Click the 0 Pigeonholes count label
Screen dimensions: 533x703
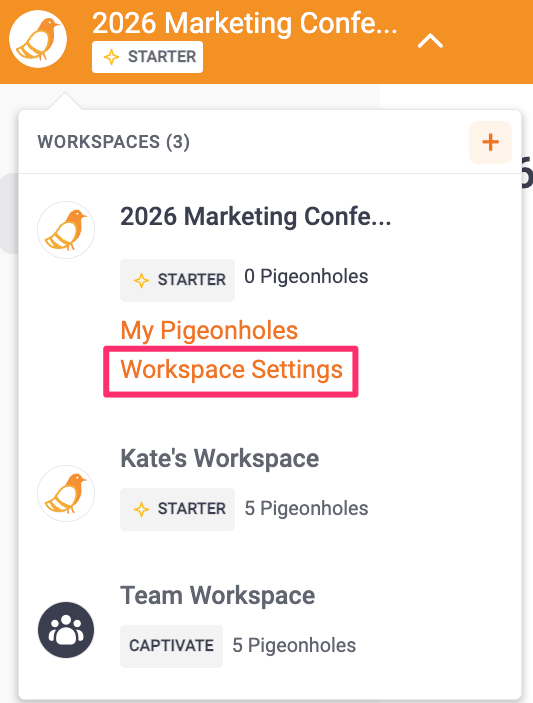306,277
